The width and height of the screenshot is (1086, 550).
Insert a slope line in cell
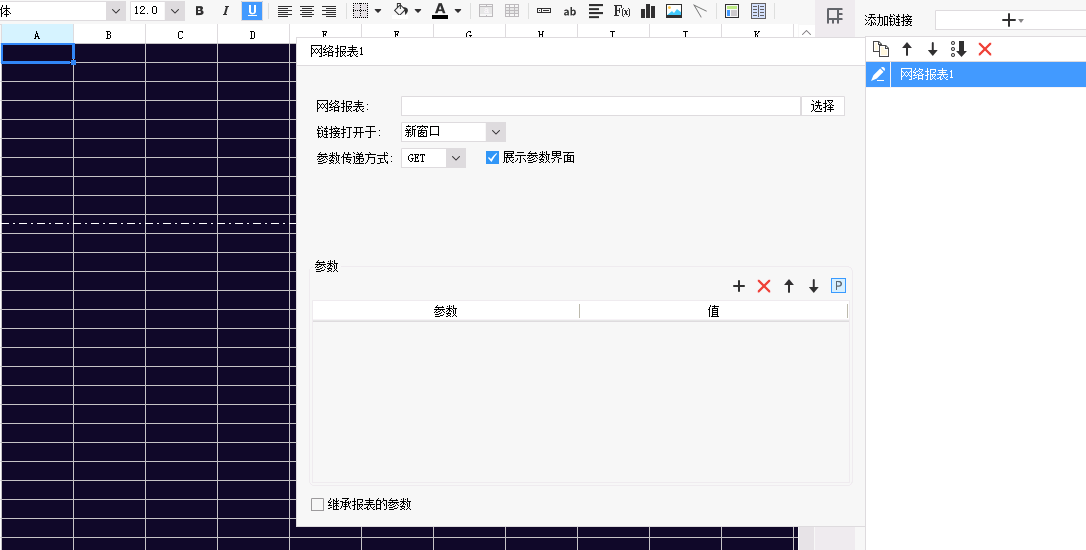click(700, 11)
